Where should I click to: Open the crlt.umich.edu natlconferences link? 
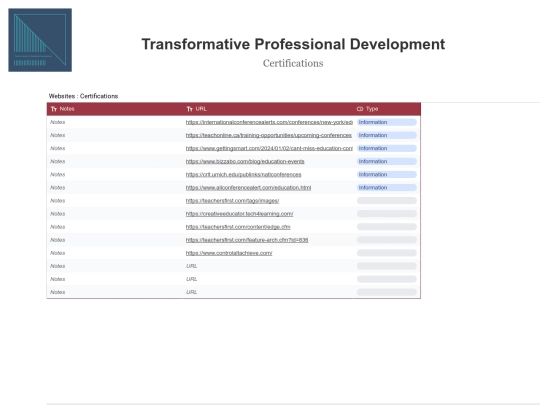(x=243, y=175)
